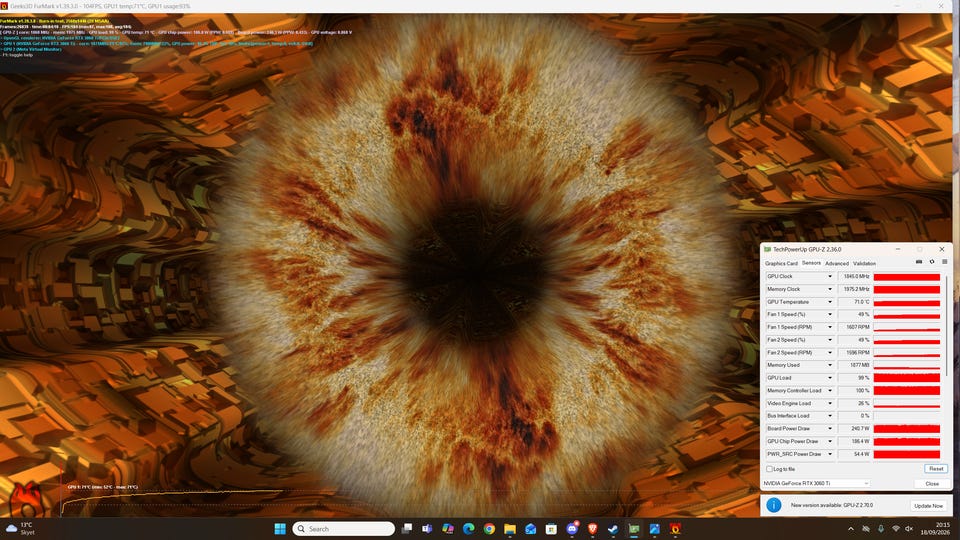
Task: Click the GPU-Z refresh icon
Action: (x=932, y=262)
